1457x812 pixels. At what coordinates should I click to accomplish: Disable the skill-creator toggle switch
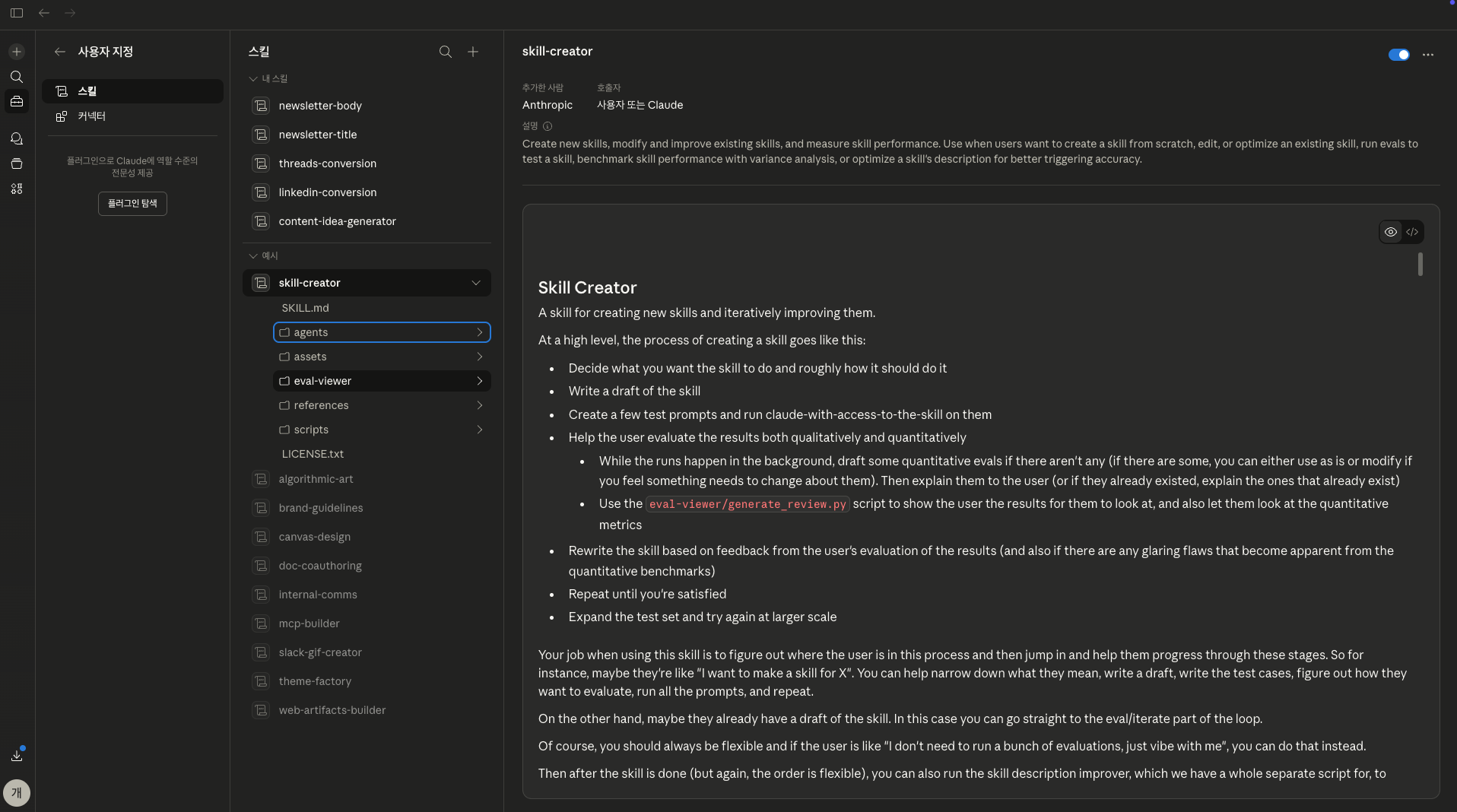click(x=1398, y=55)
